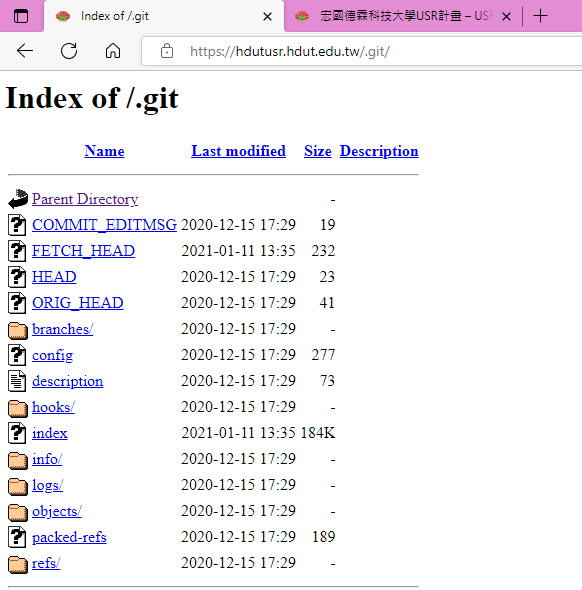Open the logs/ directory link
The width and height of the screenshot is (582, 590).
click(x=47, y=485)
